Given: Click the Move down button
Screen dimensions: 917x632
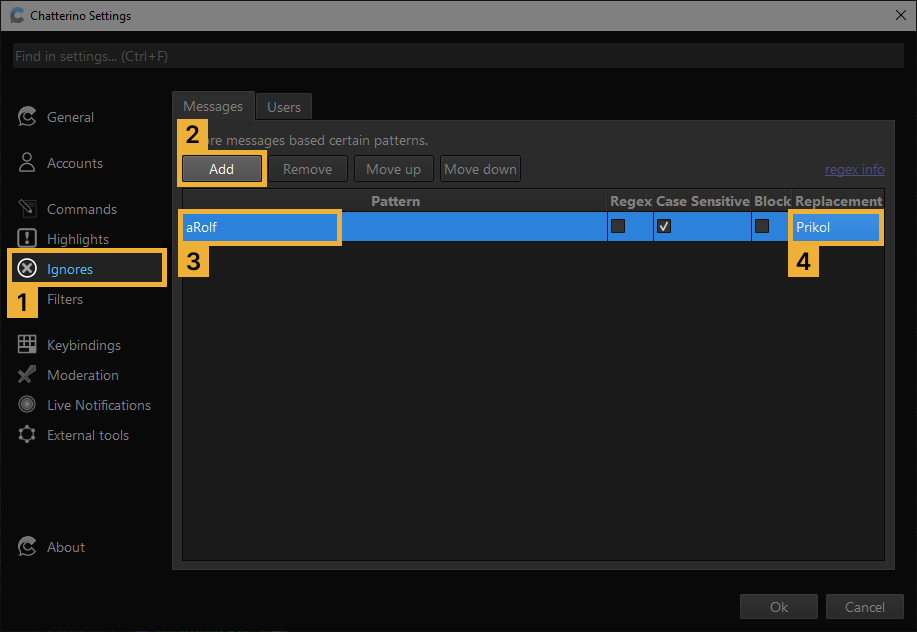Looking at the screenshot, I should pyautogui.click(x=480, y=169).
